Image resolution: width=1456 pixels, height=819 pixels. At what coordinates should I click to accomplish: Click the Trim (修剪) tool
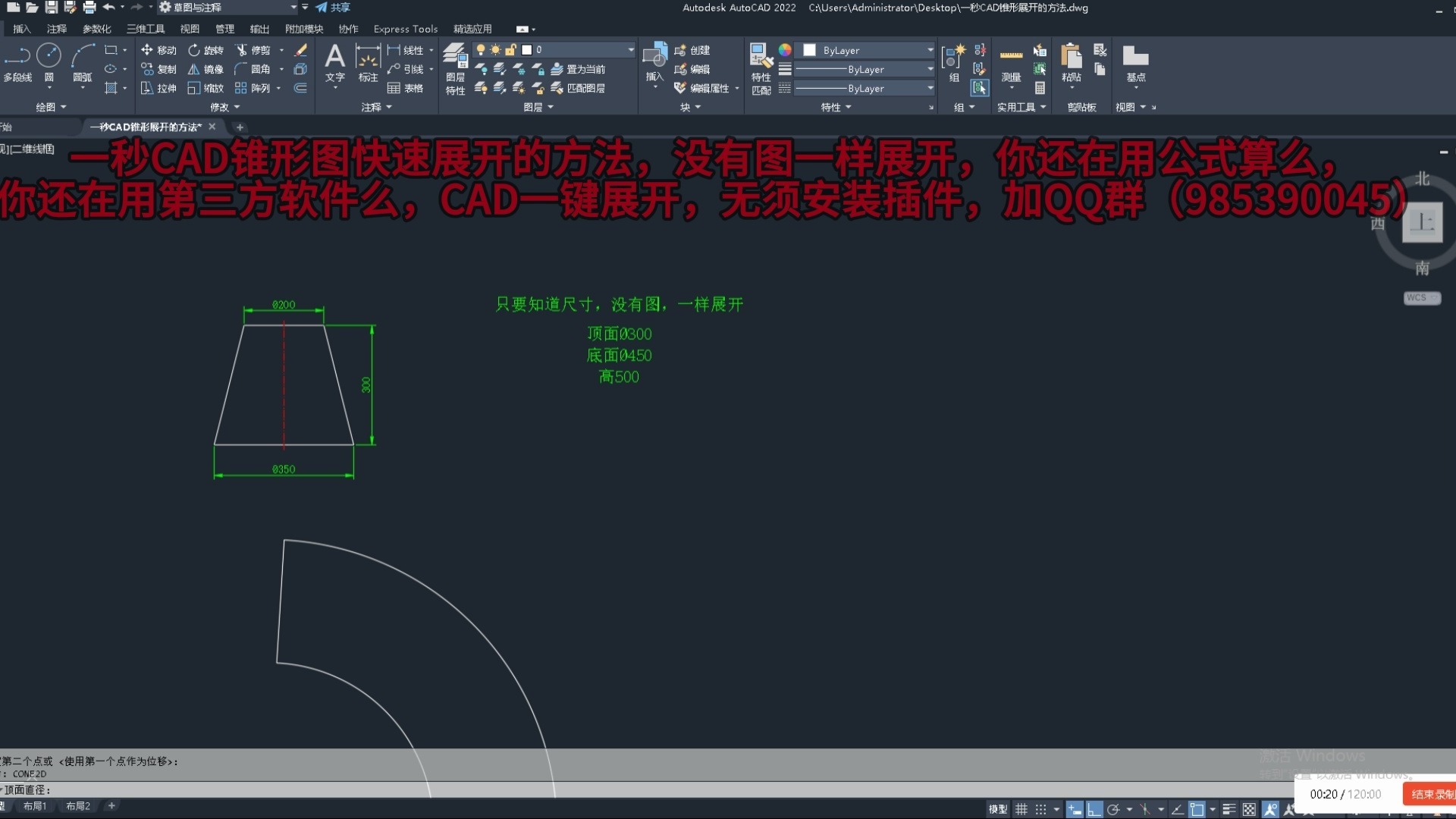click(x=253, y=50)
